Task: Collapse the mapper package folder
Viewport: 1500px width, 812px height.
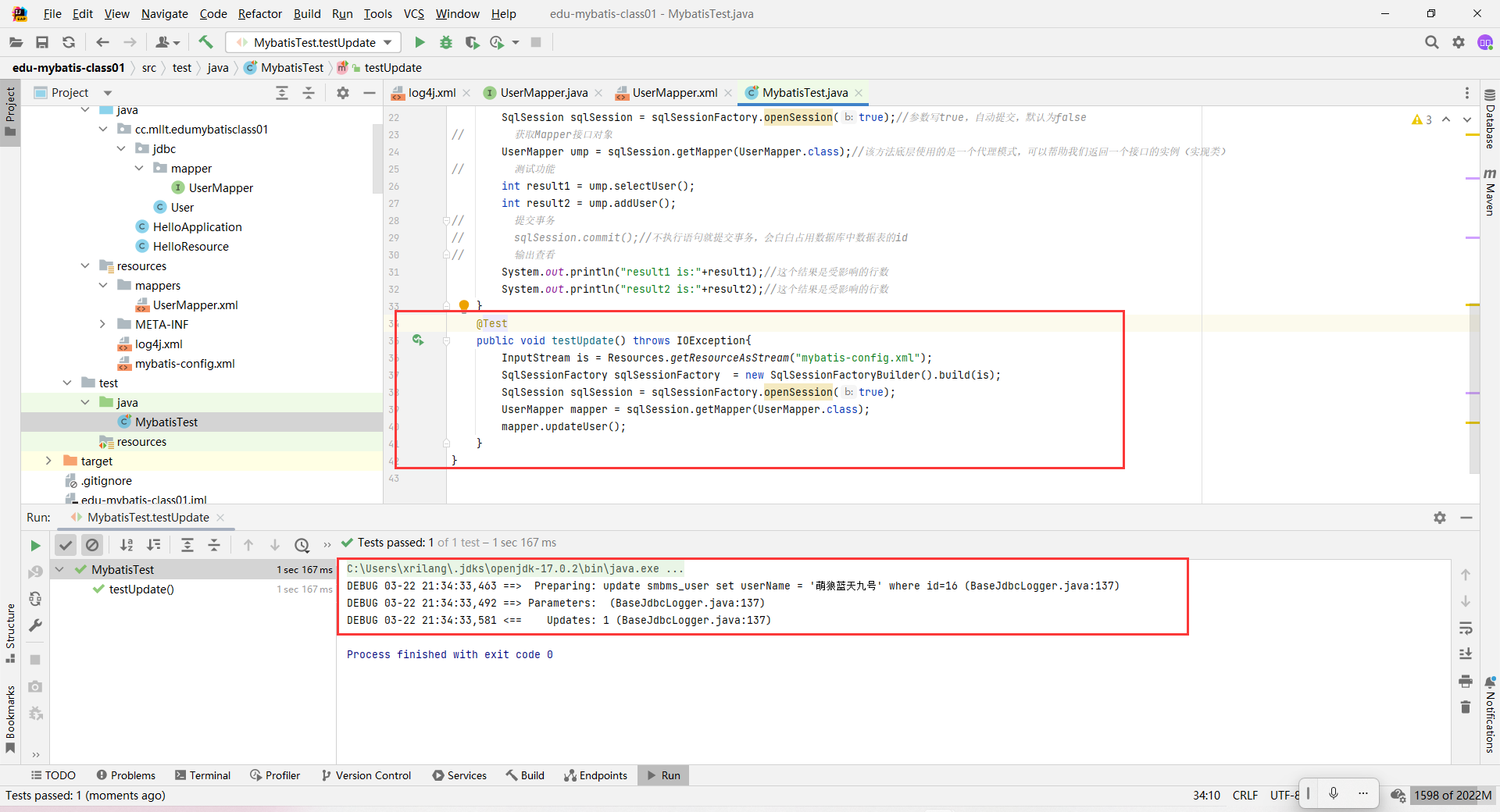Action: coord(139,168)
